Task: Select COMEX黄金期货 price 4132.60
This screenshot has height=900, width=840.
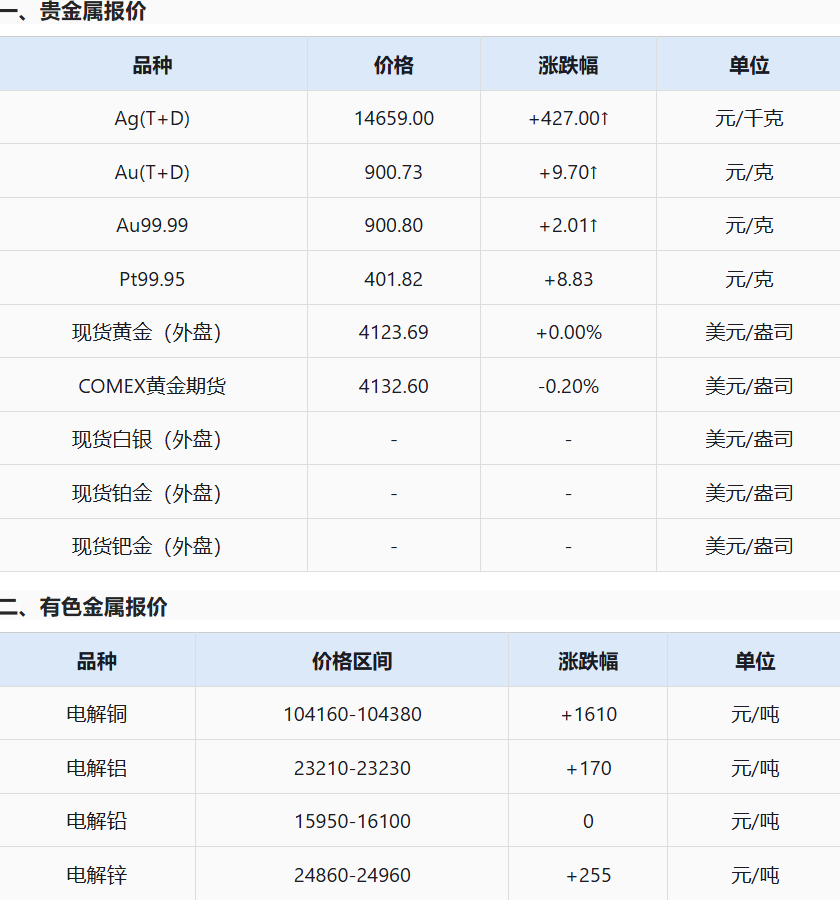Action: [x=393, y=386]
